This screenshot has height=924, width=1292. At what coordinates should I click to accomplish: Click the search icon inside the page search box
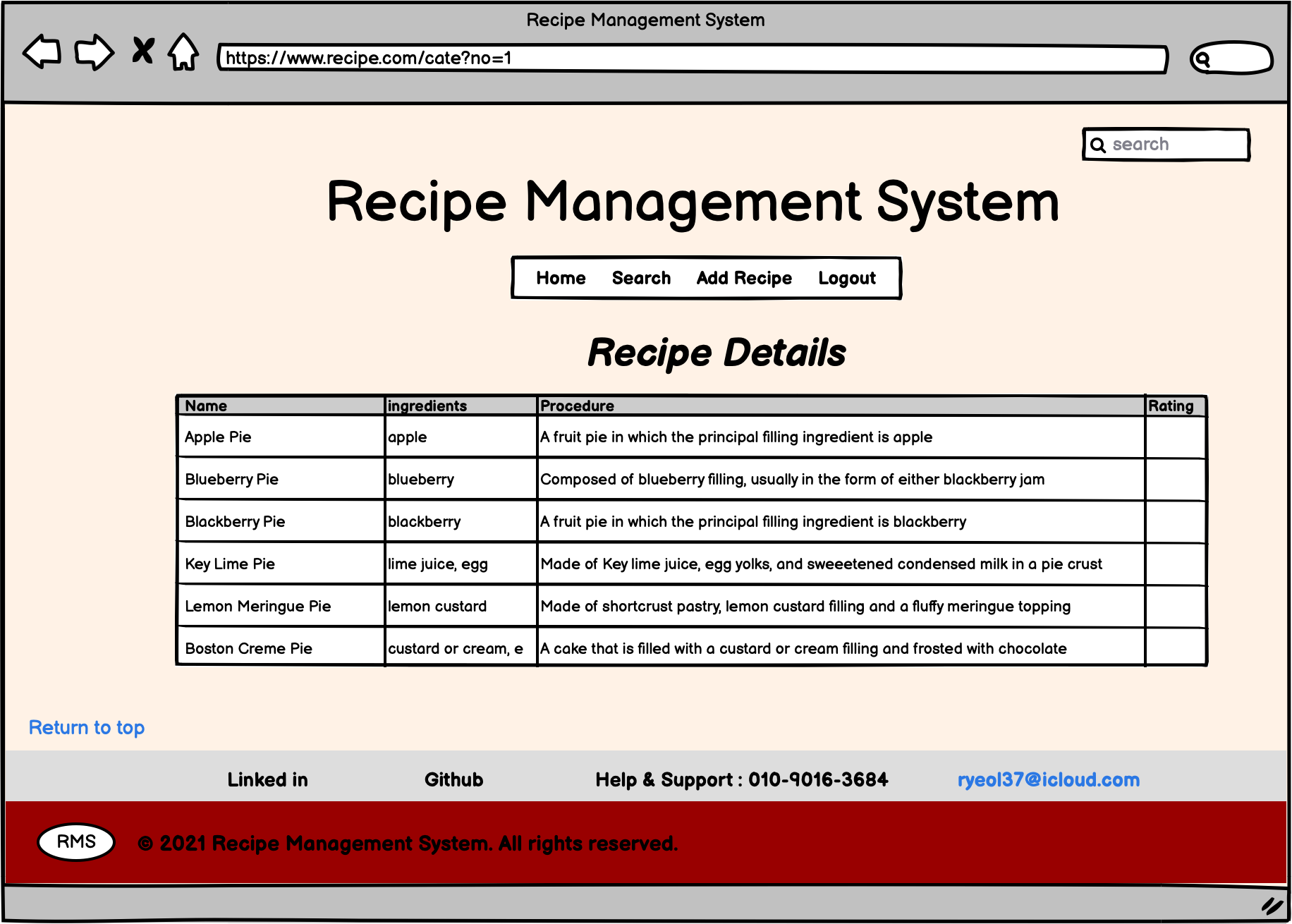(x=1099, y=144)
